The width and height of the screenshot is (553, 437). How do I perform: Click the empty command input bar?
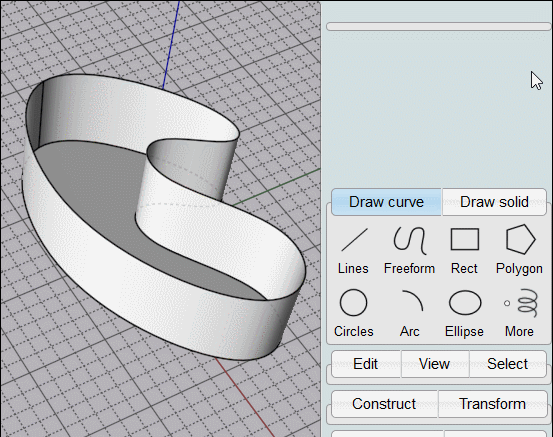[x=438, y=26]
